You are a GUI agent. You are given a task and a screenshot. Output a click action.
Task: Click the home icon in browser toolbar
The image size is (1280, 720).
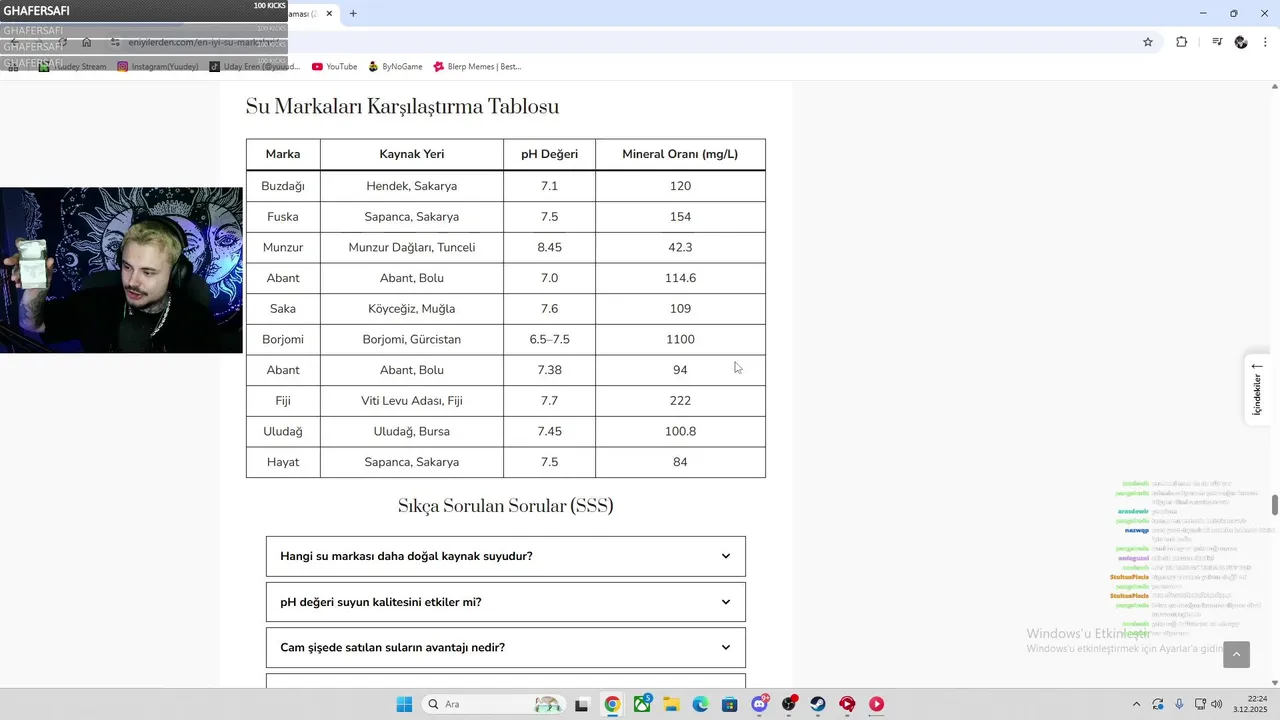pyautogui.click(x=87, y=42)
